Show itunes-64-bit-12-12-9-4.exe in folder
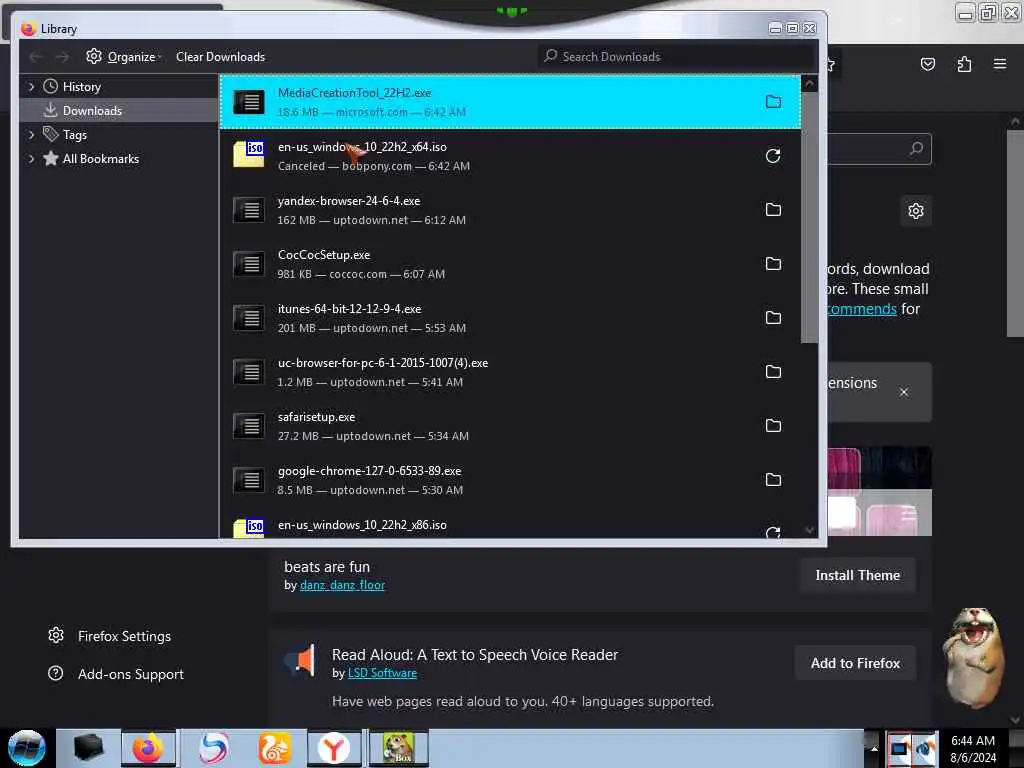Image resolution: width=1024 pixels, height=768 pixels. click(773, 318)
